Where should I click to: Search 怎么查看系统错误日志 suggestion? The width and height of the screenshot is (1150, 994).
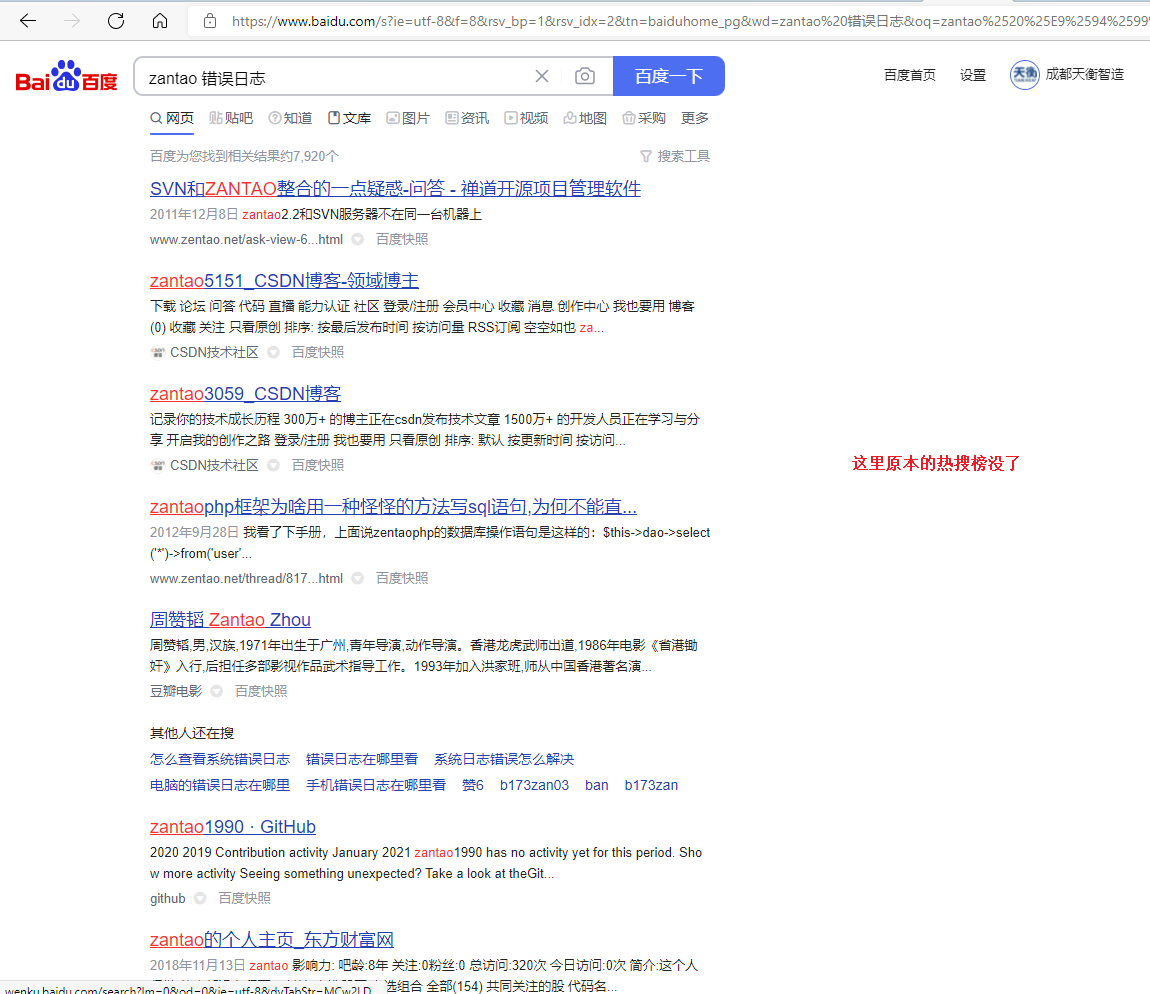pos(220,759)
